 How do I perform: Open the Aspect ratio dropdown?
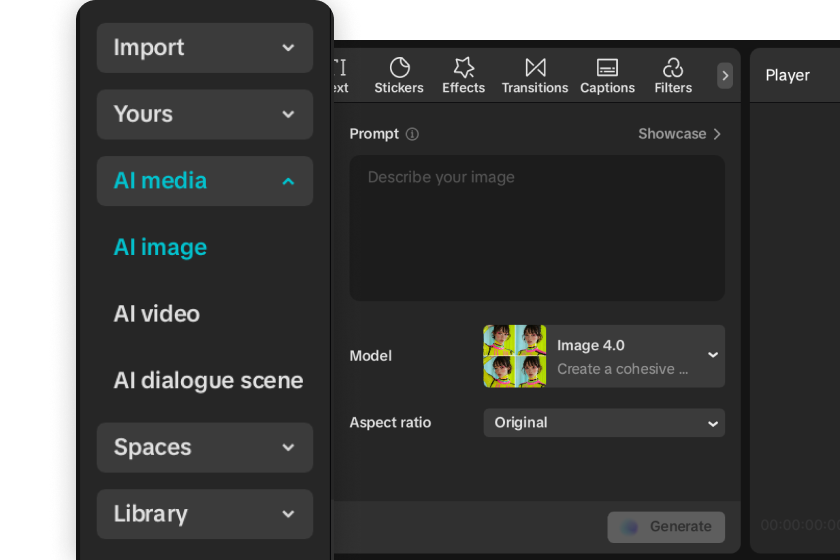click(x=604, y=423)
